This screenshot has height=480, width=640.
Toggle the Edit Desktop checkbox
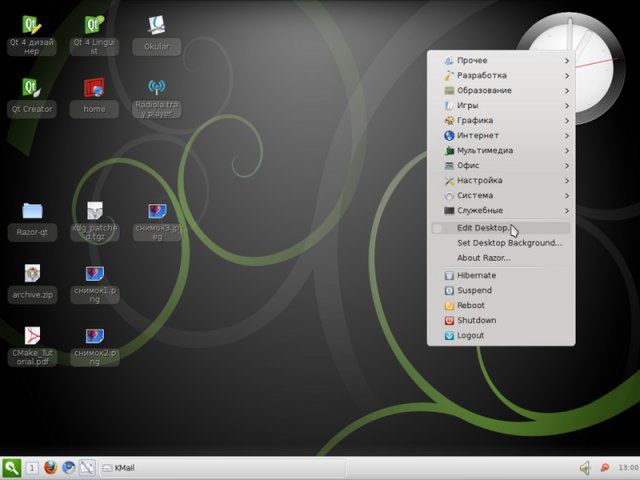(437, 228)
